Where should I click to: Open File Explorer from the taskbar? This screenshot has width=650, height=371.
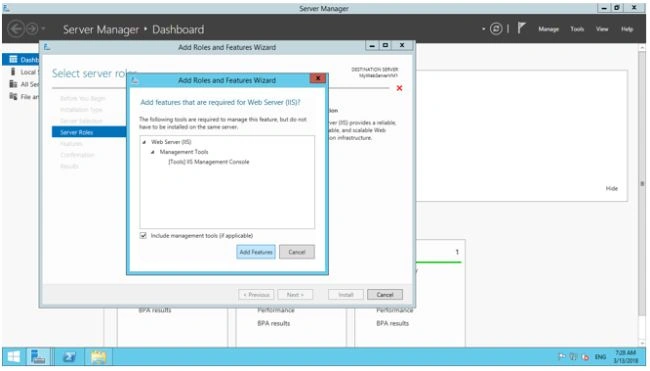point(98,357)
